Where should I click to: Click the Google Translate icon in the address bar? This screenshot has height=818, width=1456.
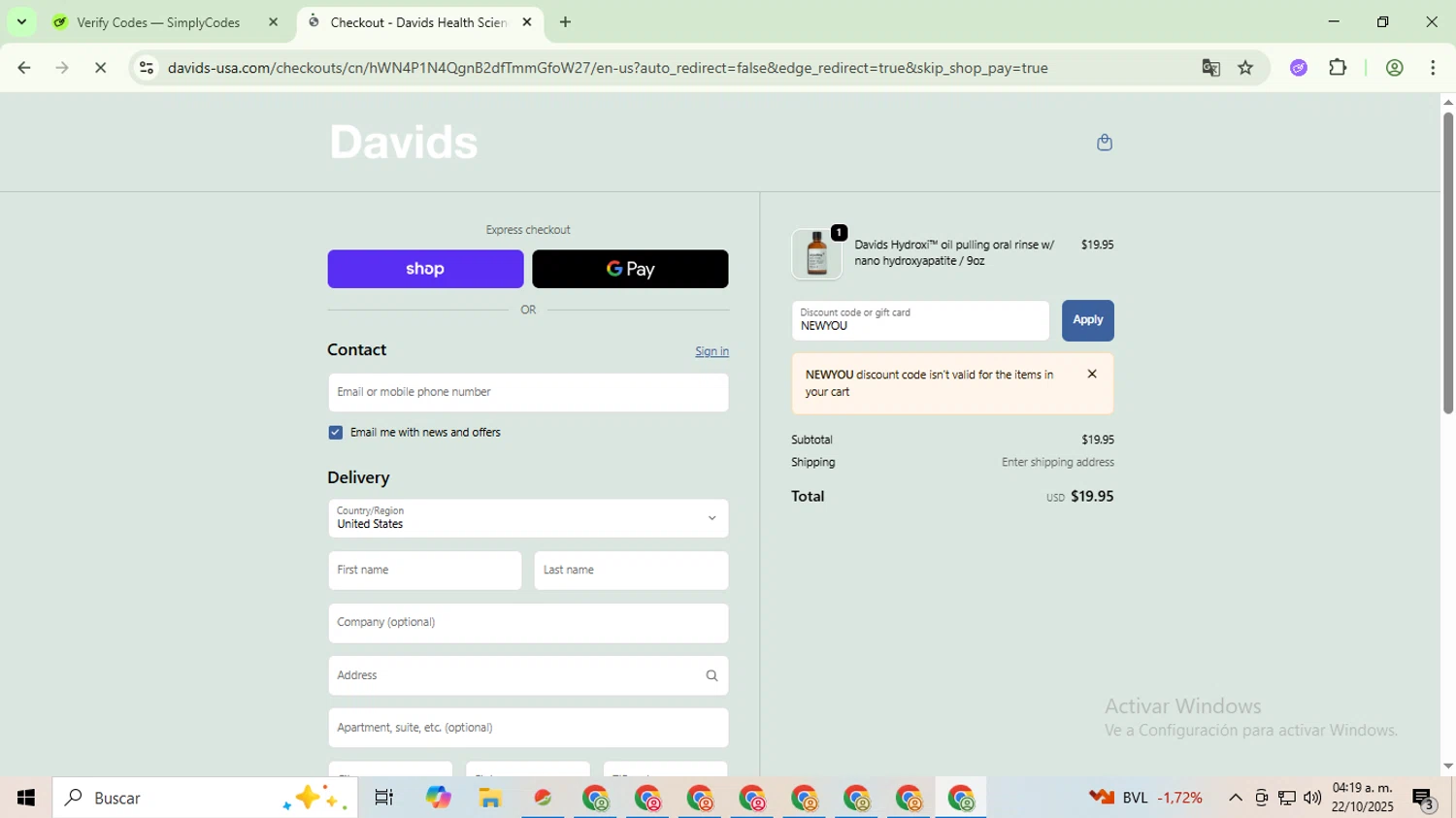[x=1210, y=68]
